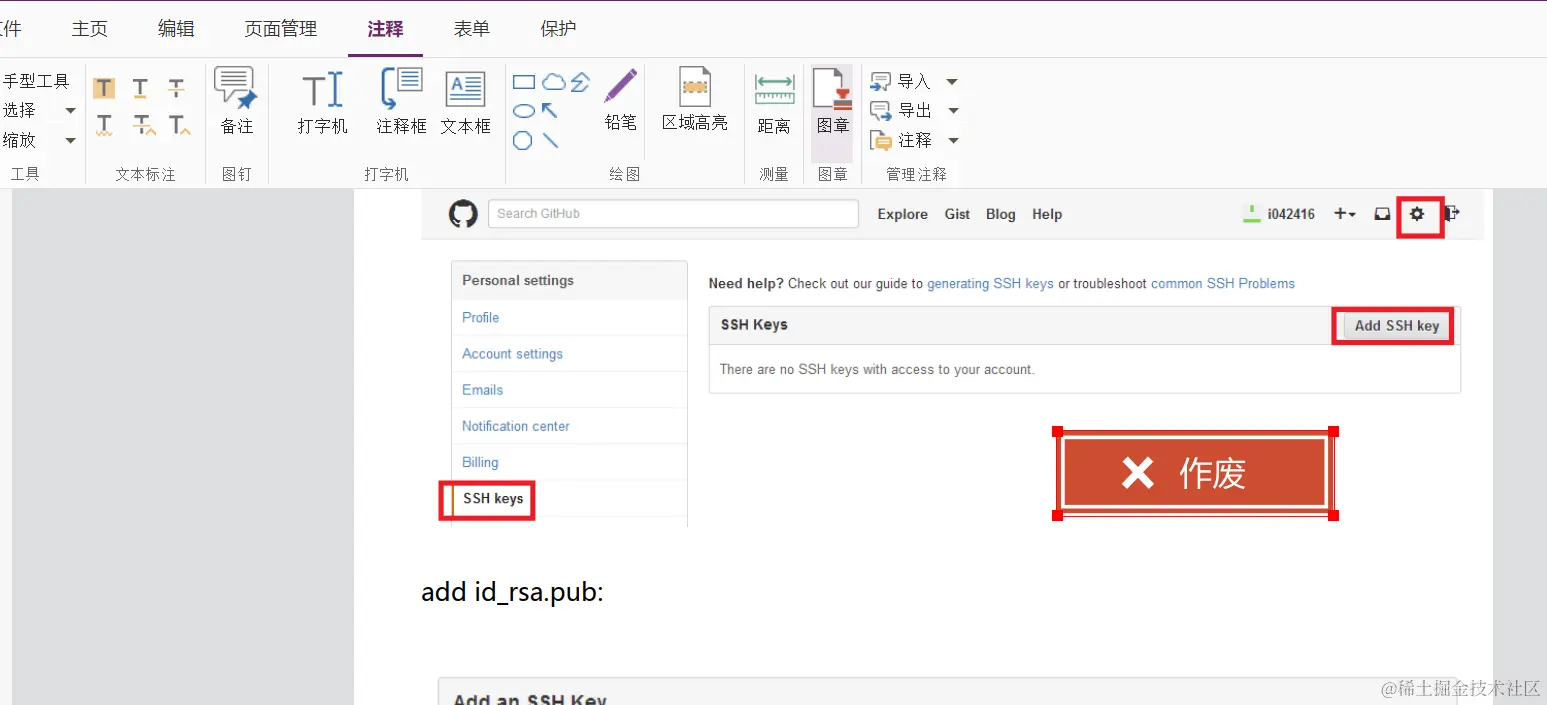Switch to the 保护 ribbon tab
Image resolution: width=1547 pixels, height=705 pixels.
tap(558, 29)
